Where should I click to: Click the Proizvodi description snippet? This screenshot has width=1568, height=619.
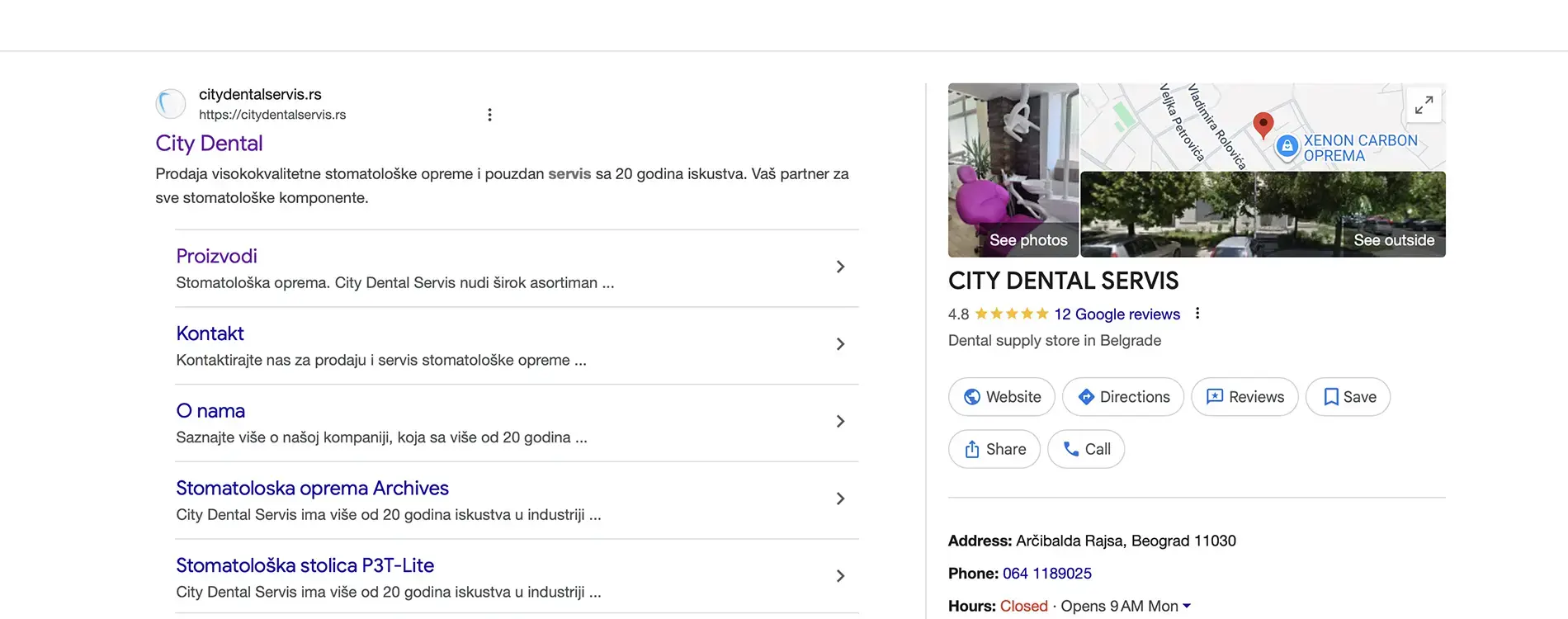395,283
